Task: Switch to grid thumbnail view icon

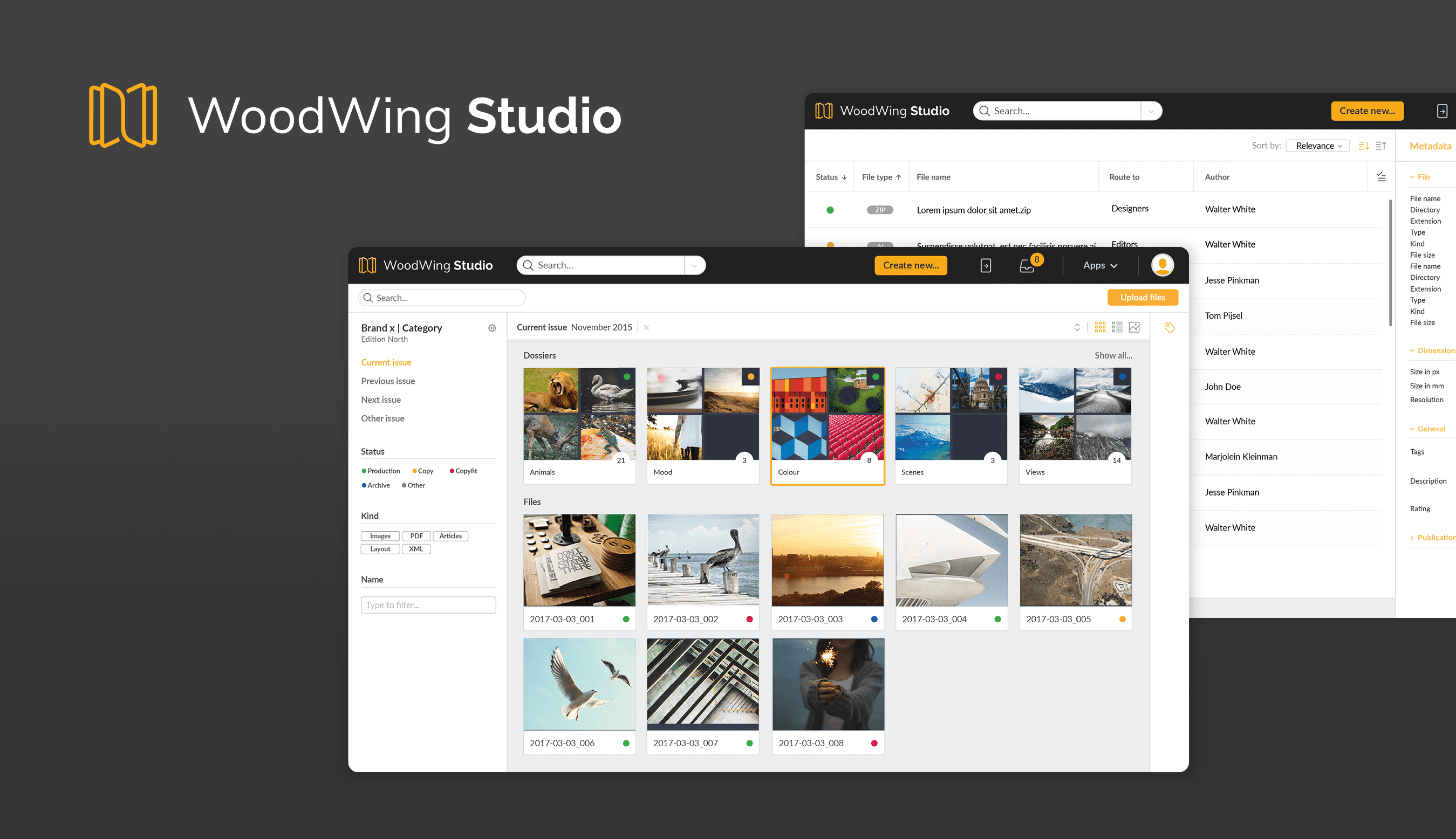Action: pos(1100,327)
